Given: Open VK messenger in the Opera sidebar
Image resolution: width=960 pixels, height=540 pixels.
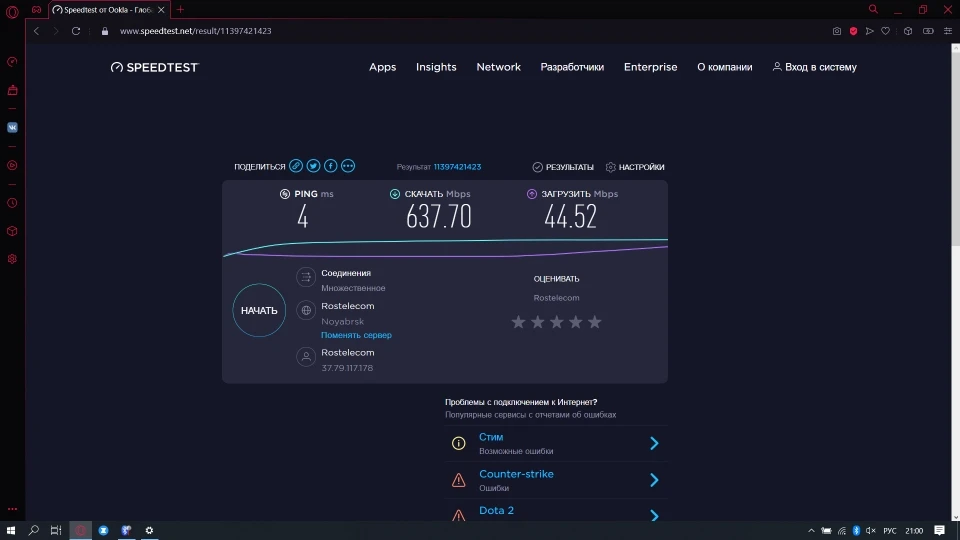Looking at the screenshot, I should click(x=12, y=127).
